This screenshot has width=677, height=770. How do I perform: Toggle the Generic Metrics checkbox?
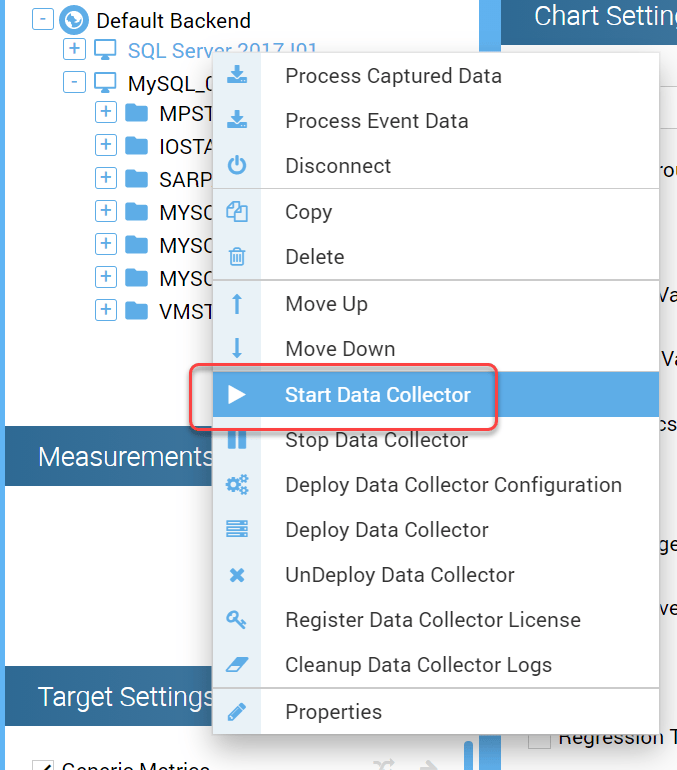click(x=42, y=767)
